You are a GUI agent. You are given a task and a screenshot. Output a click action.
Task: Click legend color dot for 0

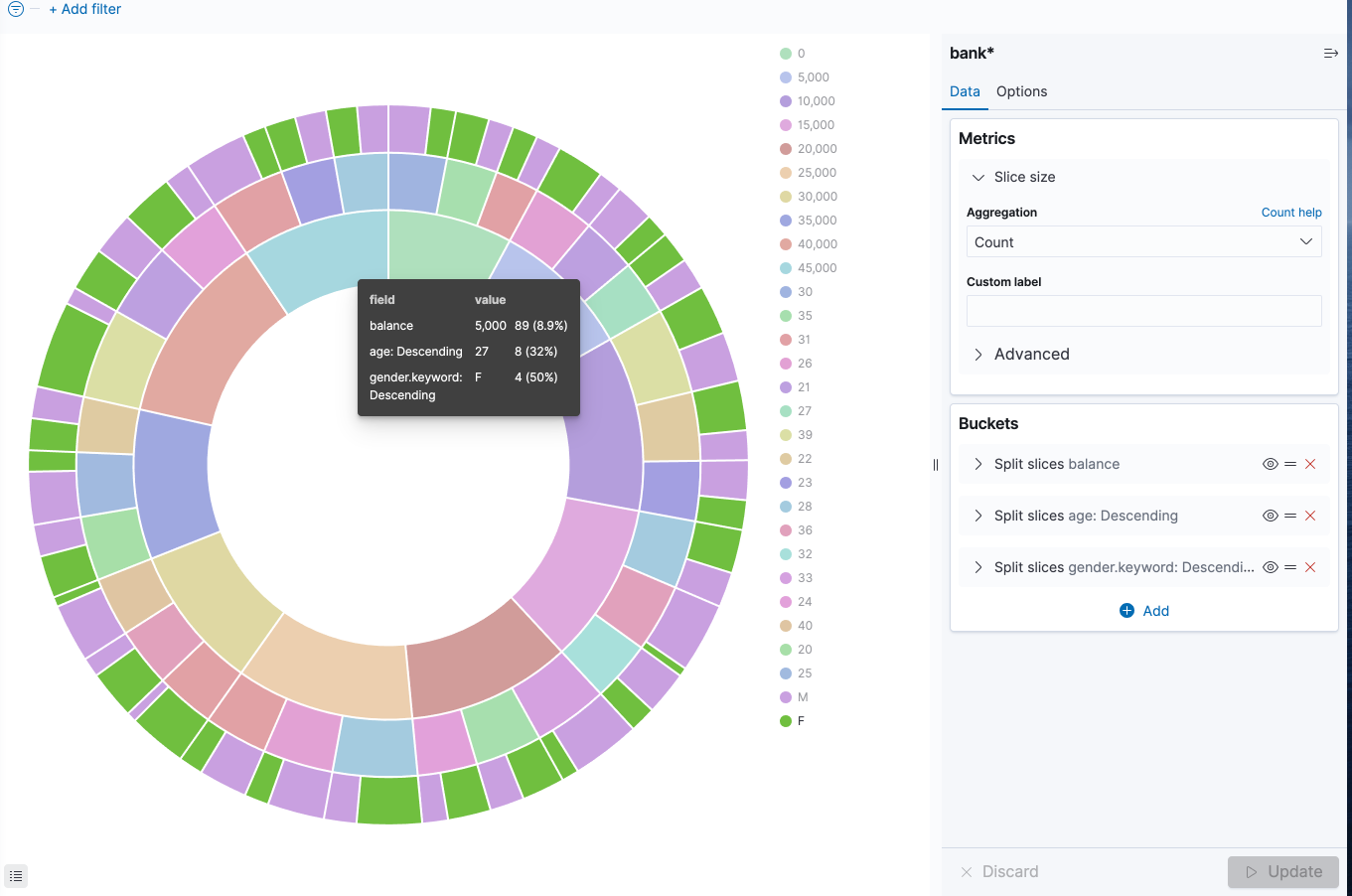tap(786, 54)
